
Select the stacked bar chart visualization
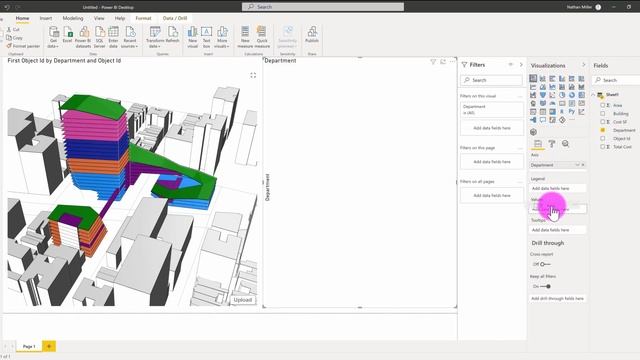click(x=533, y=78)
